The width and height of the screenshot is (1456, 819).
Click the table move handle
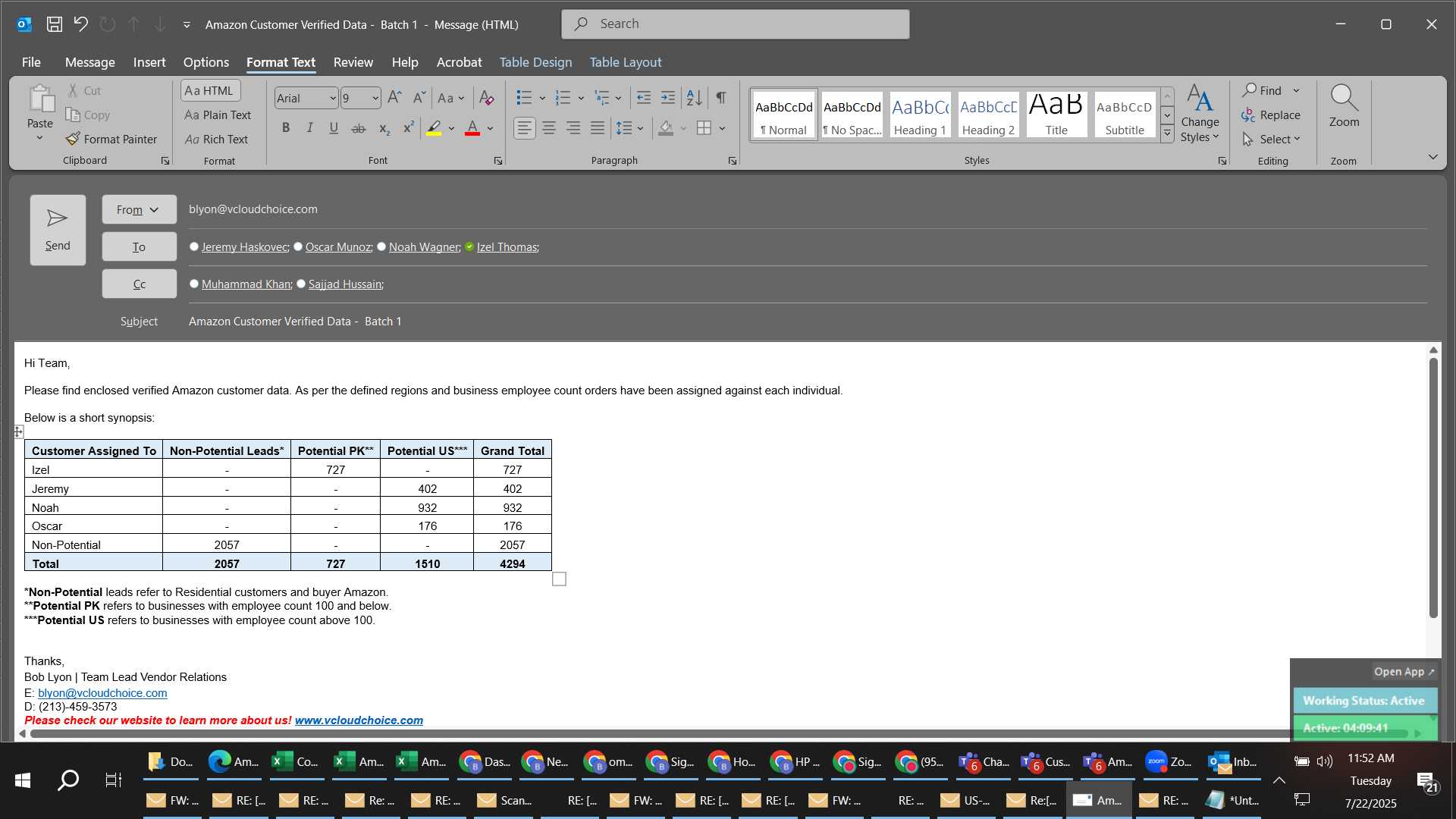18,431
